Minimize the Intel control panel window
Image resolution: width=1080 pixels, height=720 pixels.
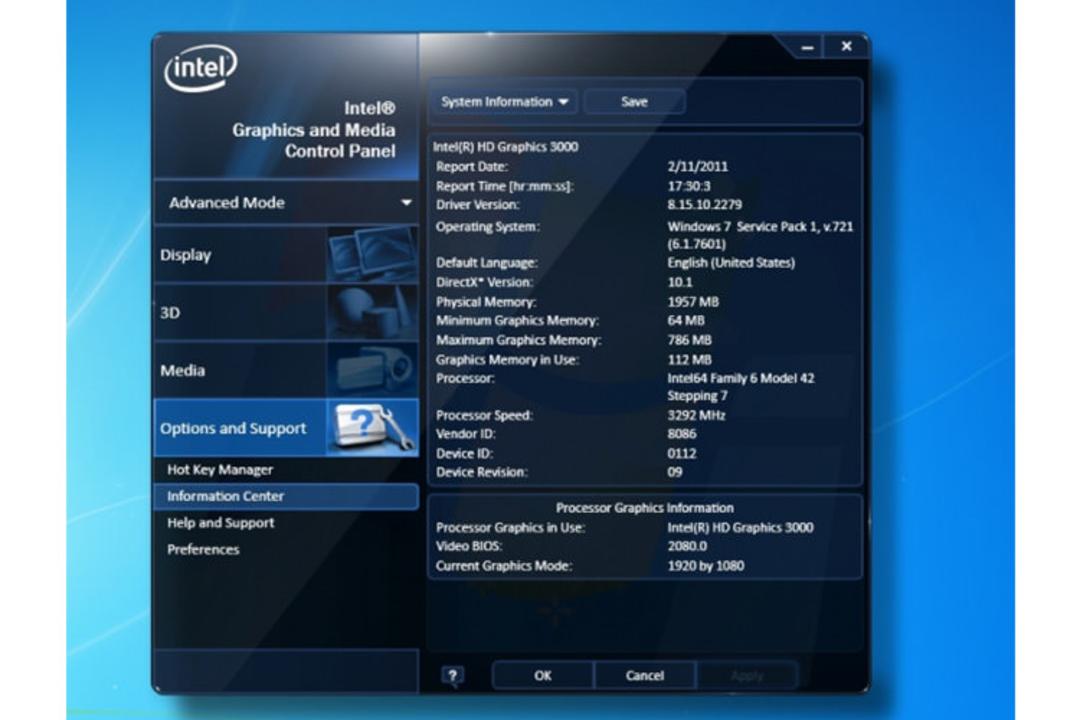(807, 48)
